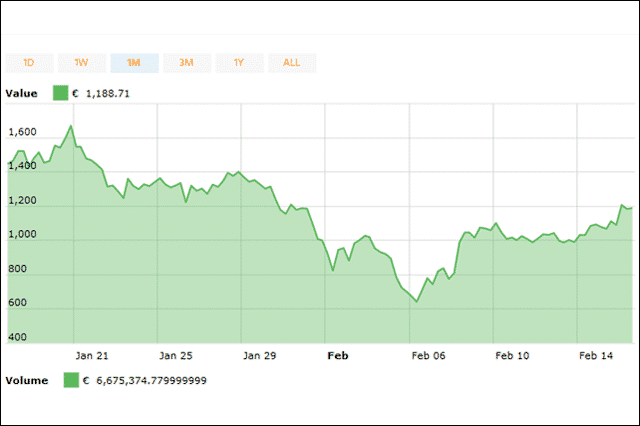Viewport: 640px width, 426px height.
Task: Click the Value label
Action: 21,93
